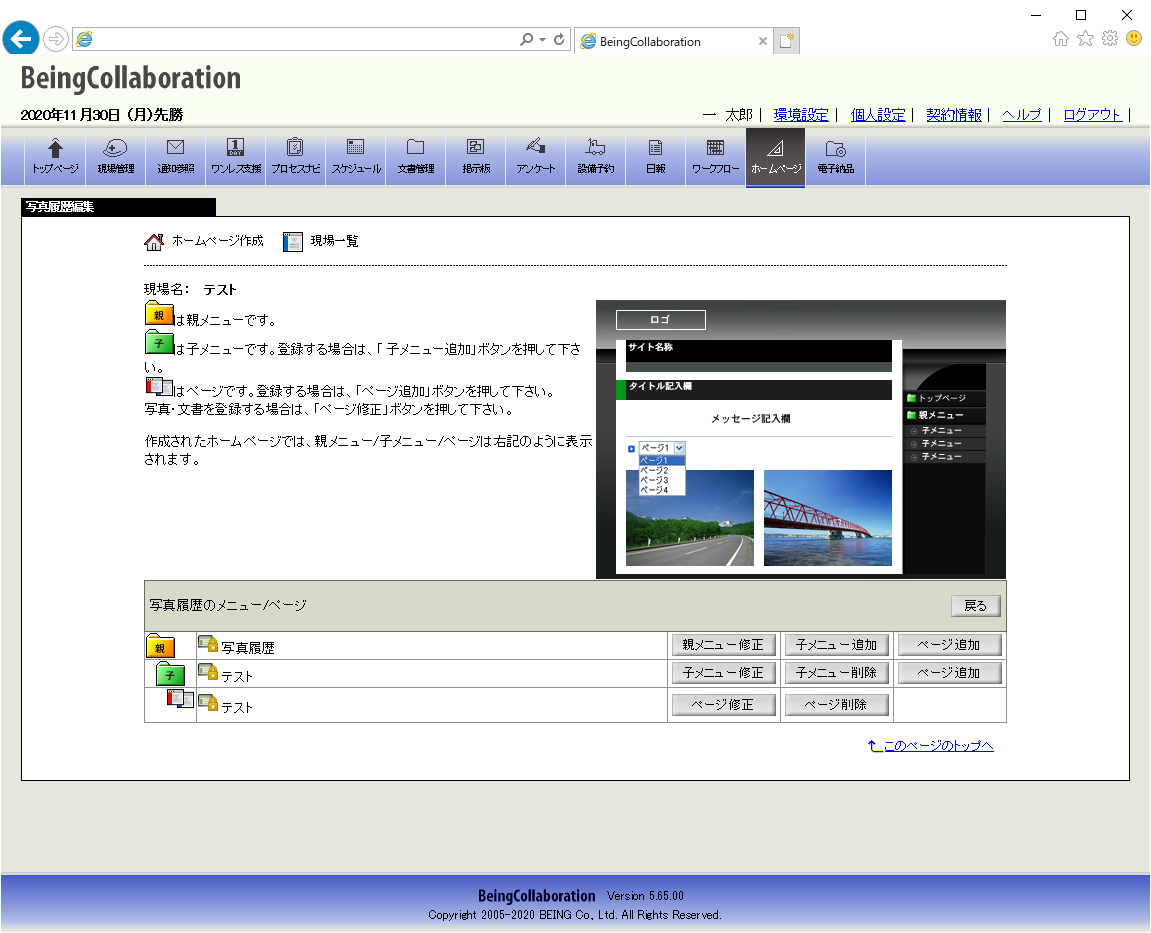The image size is (1151, 933).
Task: Open a new browser tab
Action: [785, 40]
